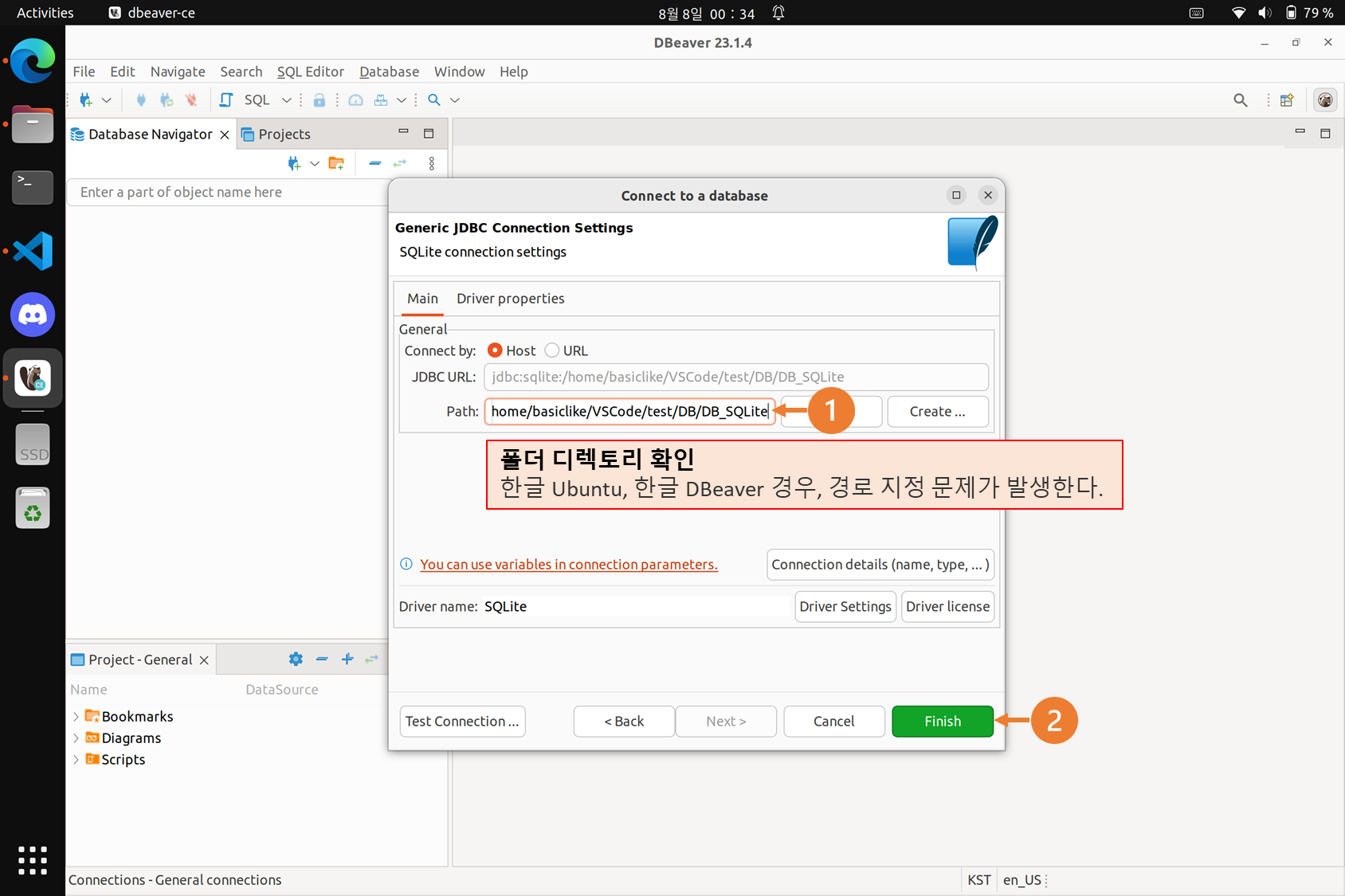Click the DataSource column header
1345x896 pixels.
(x=282, y=690)
